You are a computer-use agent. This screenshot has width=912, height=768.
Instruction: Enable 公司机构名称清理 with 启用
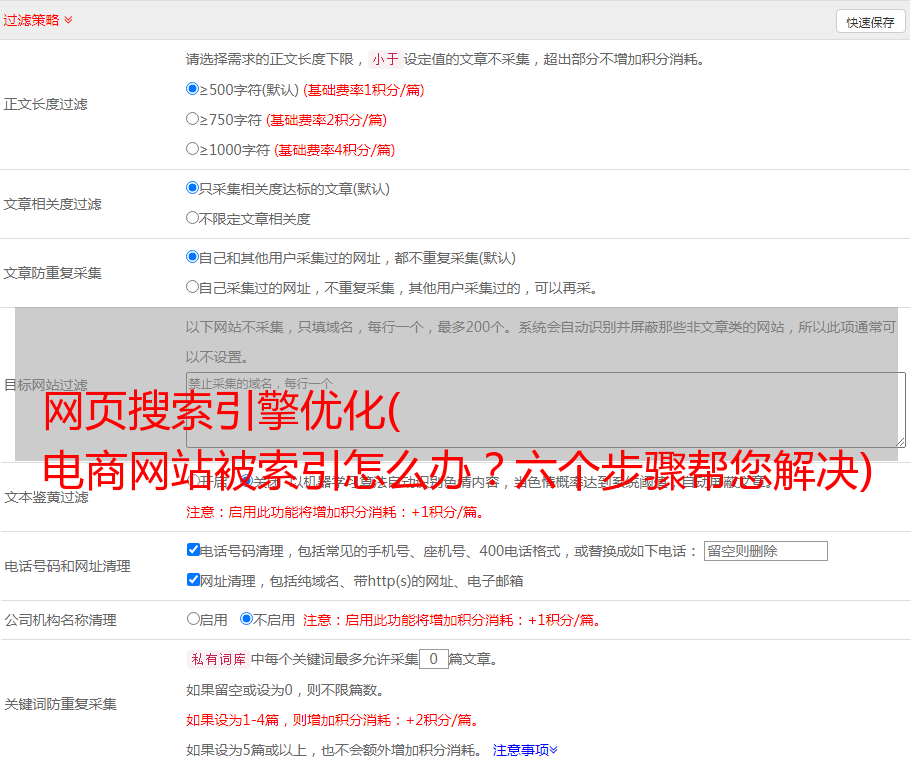pyautogui.click(x=193, y=619)
